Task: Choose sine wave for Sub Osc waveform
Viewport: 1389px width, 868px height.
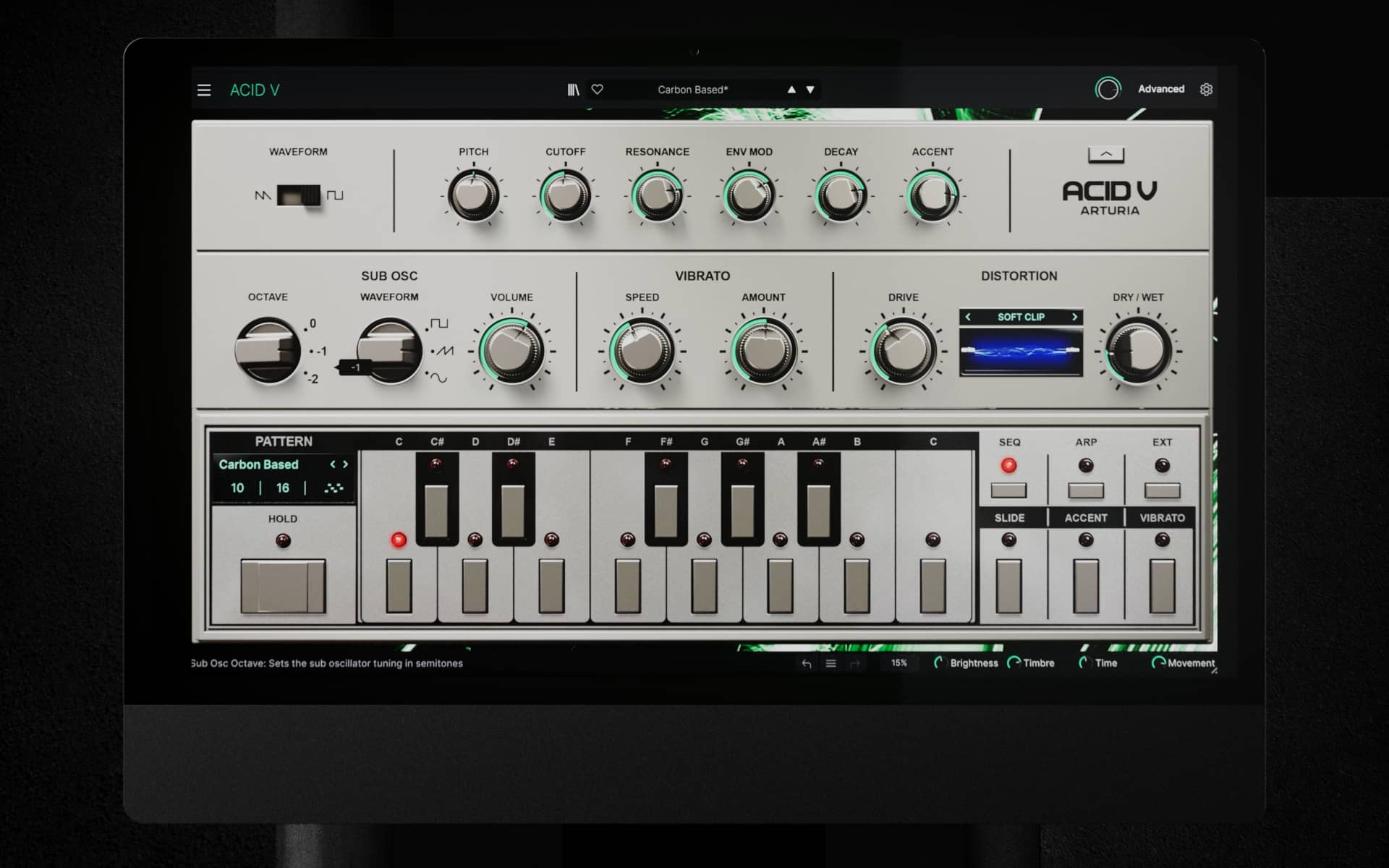Action: coord(438,378)
